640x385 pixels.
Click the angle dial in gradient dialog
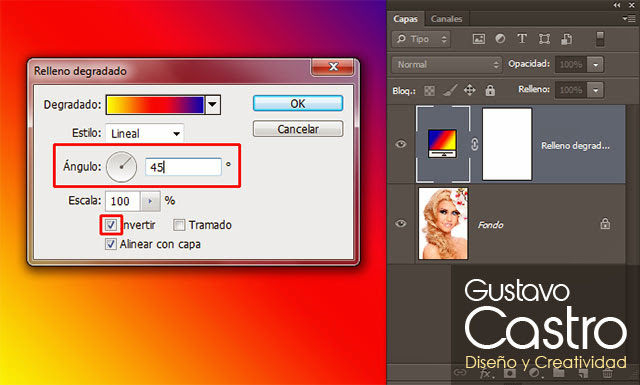(x=121, y=167)
